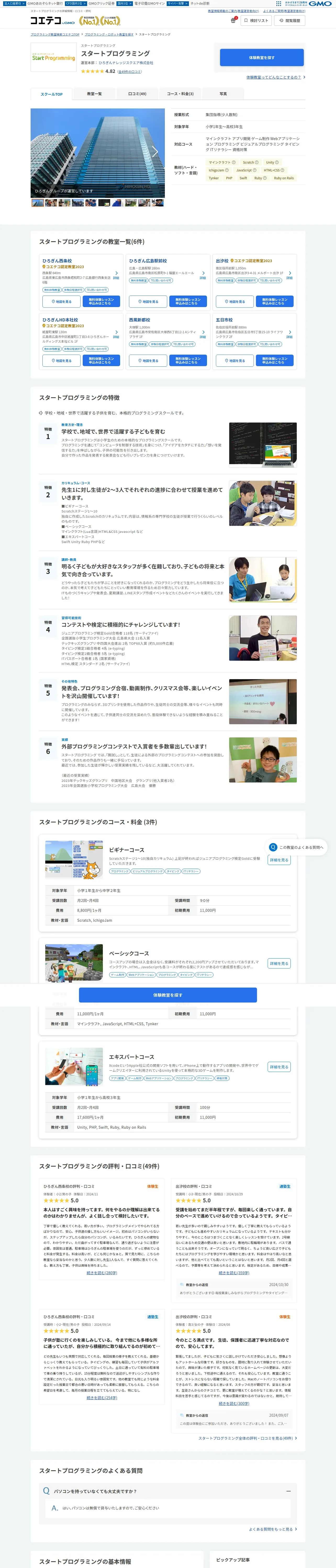Open the GMO services grid icon
The image size is (336, 1568).
tap(279, 4)
